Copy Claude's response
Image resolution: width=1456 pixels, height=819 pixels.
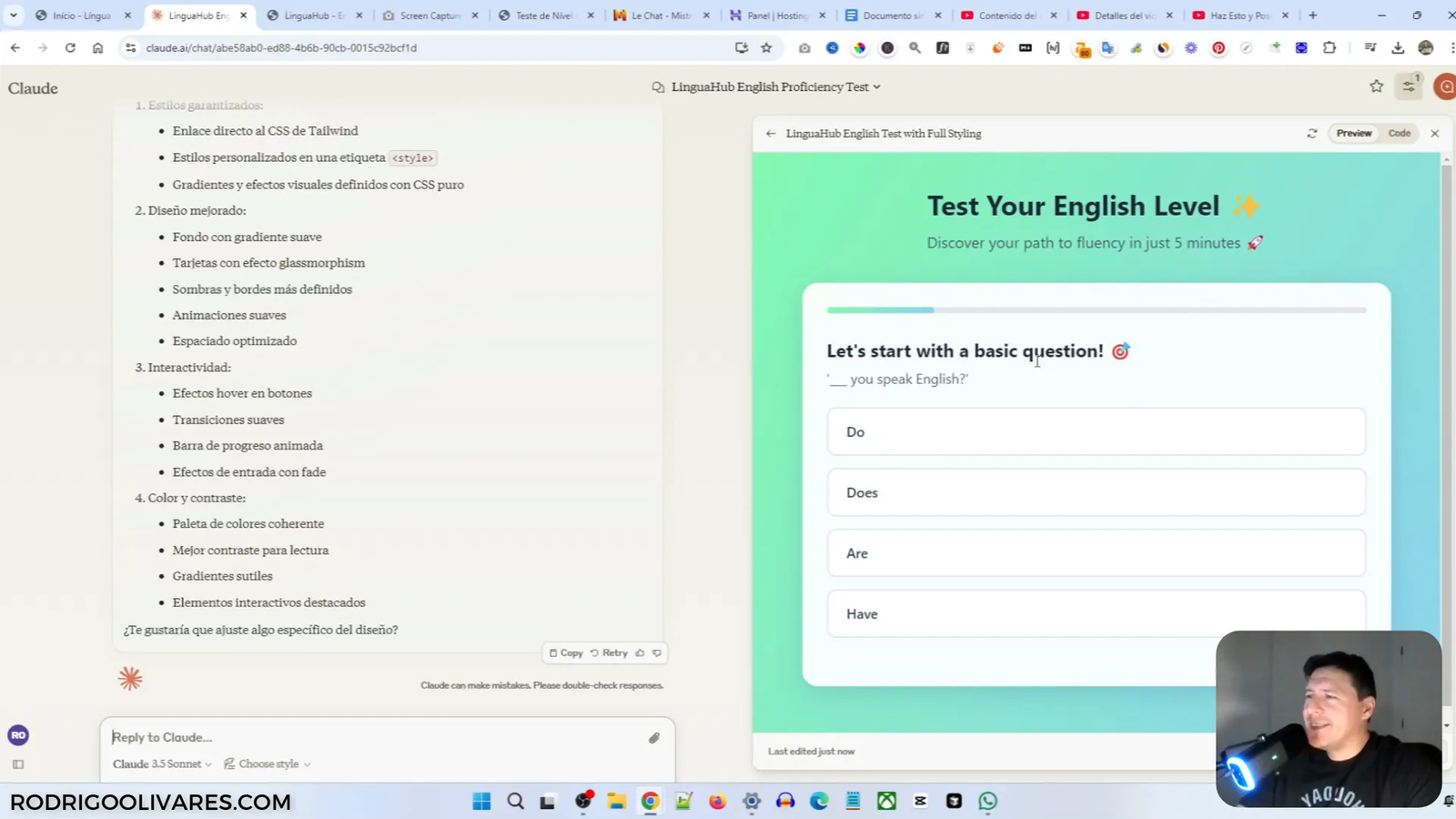[566, 652]
